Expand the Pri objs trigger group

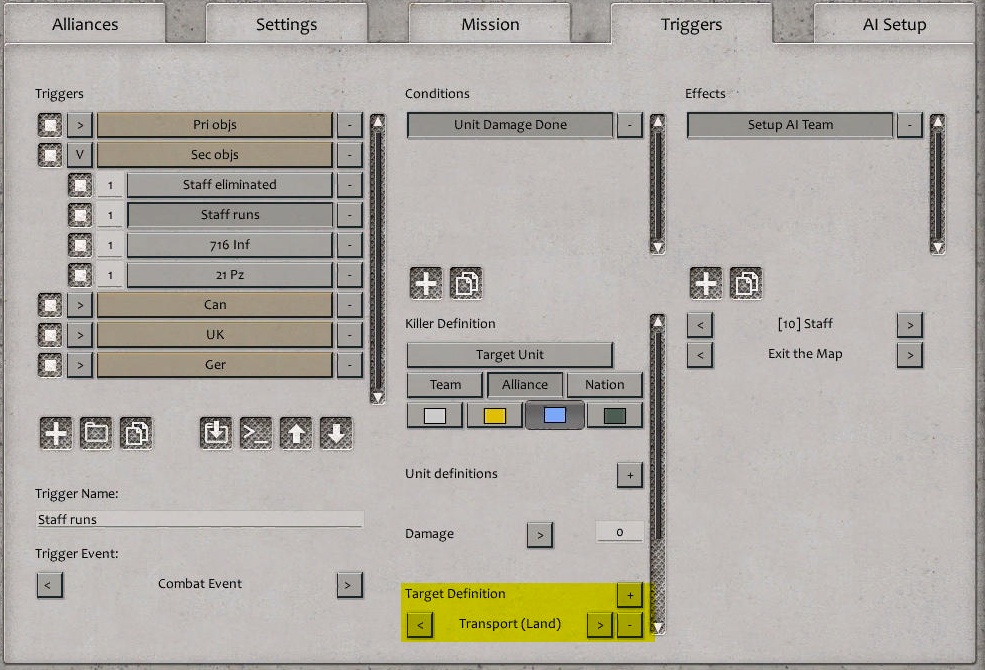point(79,124)
